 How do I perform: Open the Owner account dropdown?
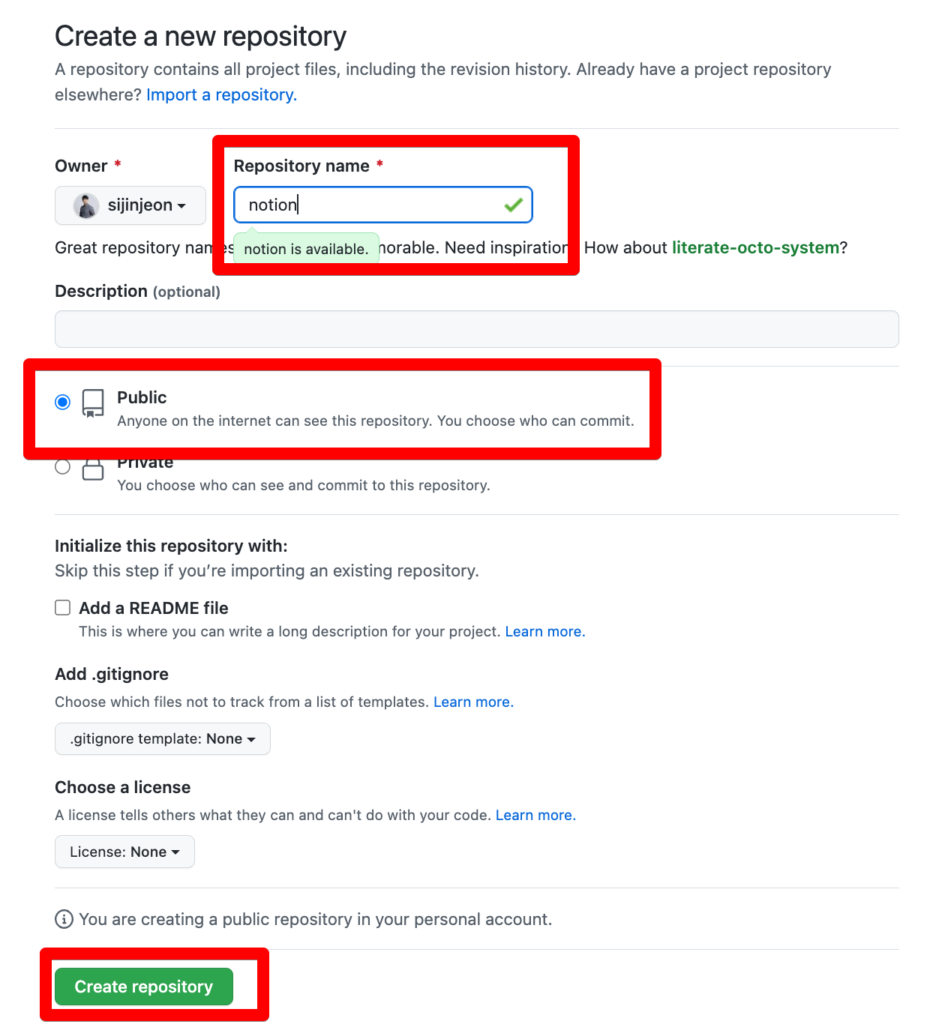click(x=130, y=205)
